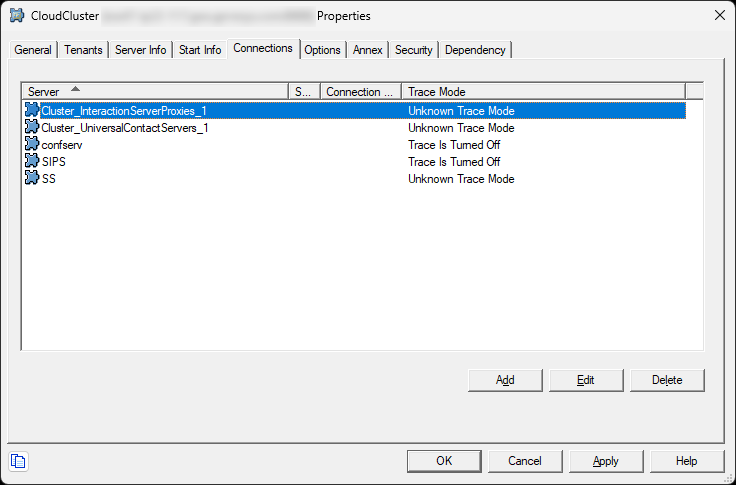Switch to the Security tab
This screenshot has width=736, height=485.
point(413,50)
